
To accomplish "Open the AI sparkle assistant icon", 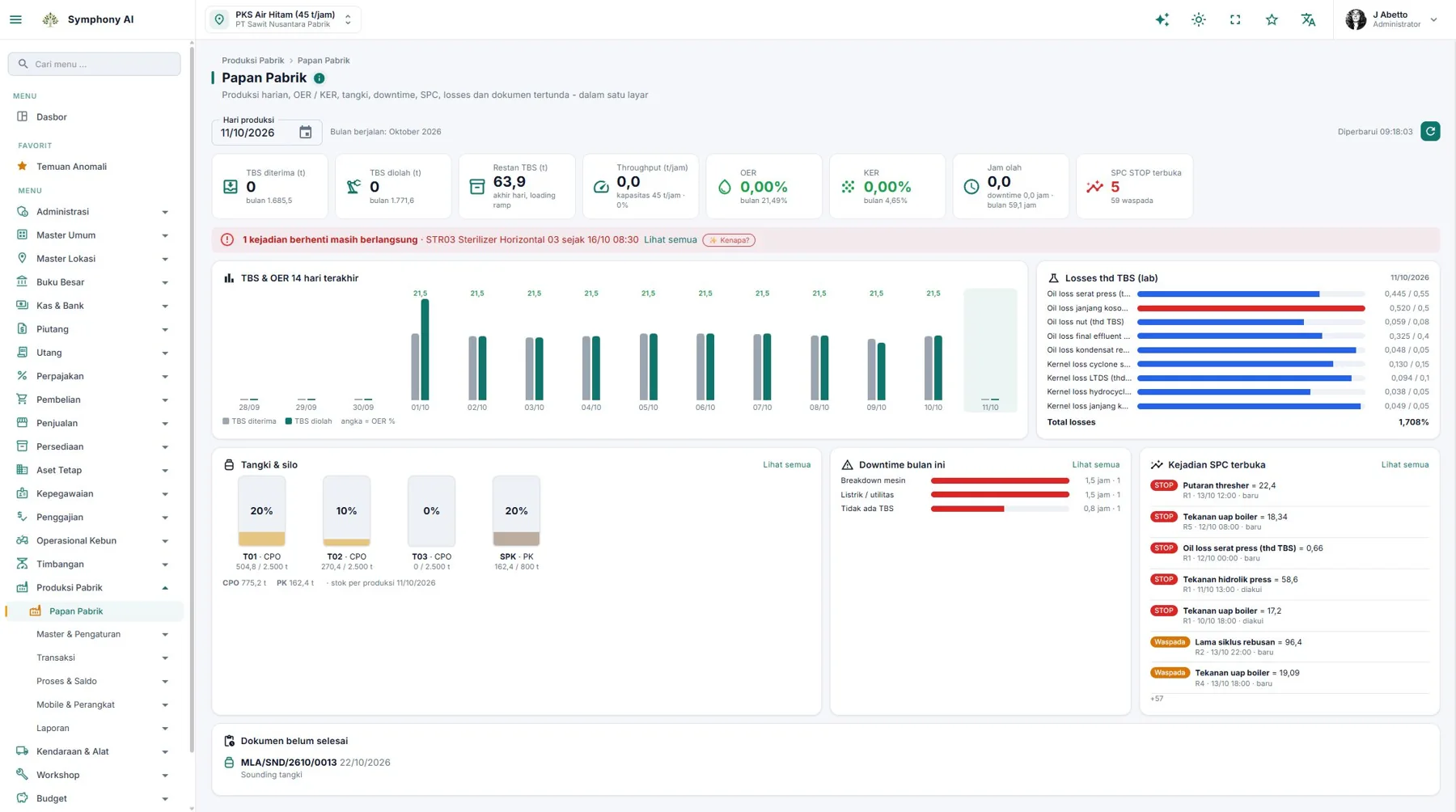I will click(1162, 19).
